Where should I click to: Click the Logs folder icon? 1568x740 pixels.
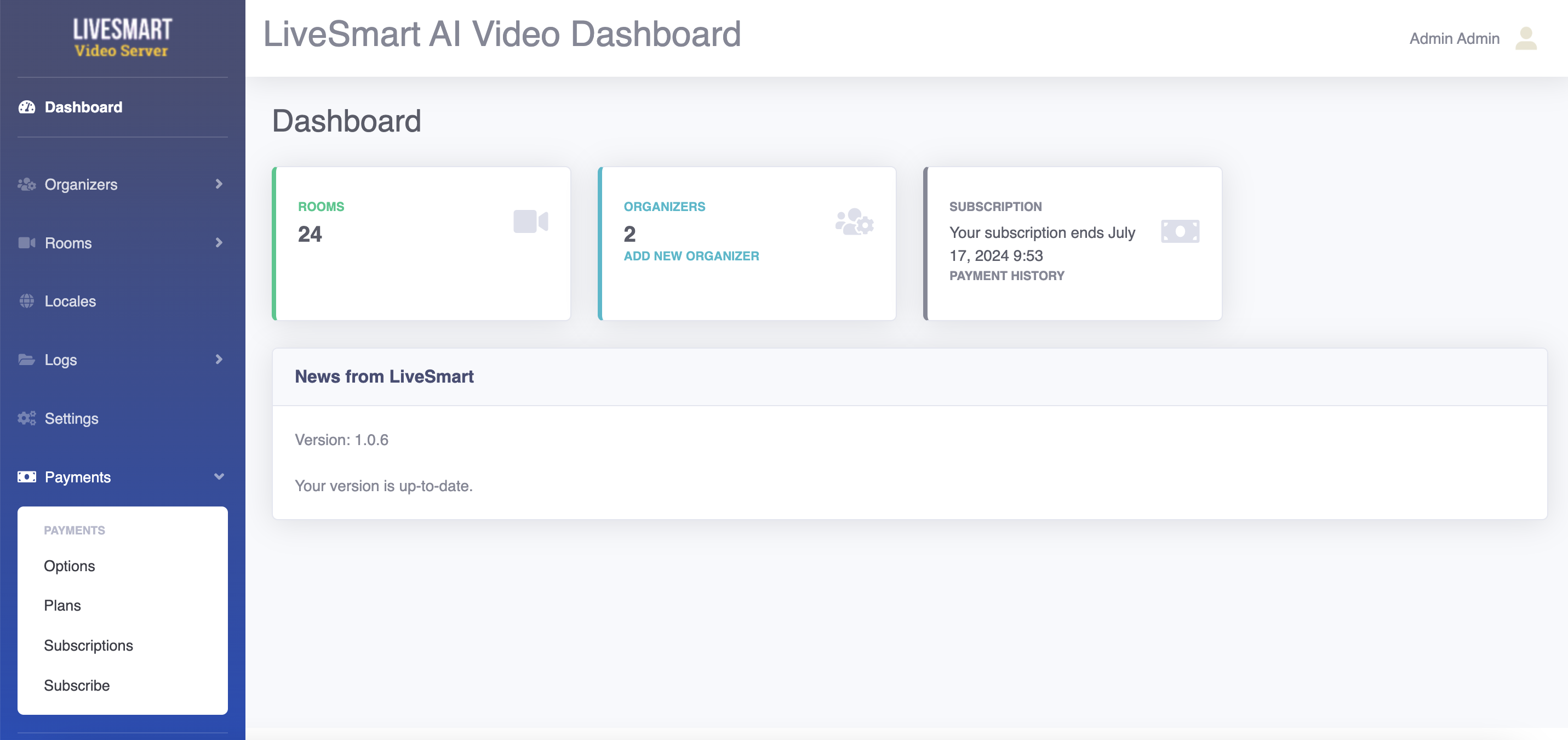pyautogui.click(x=27, y=360)
